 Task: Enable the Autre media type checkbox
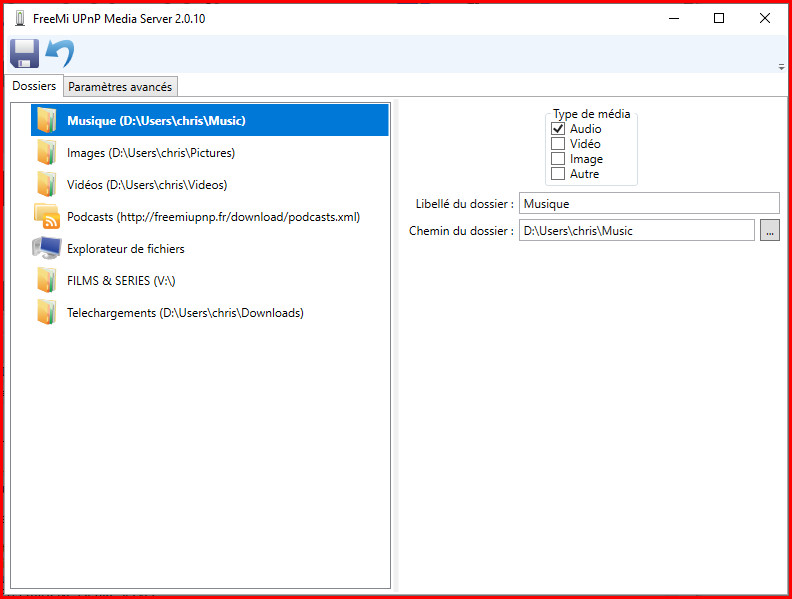[558, 174]
